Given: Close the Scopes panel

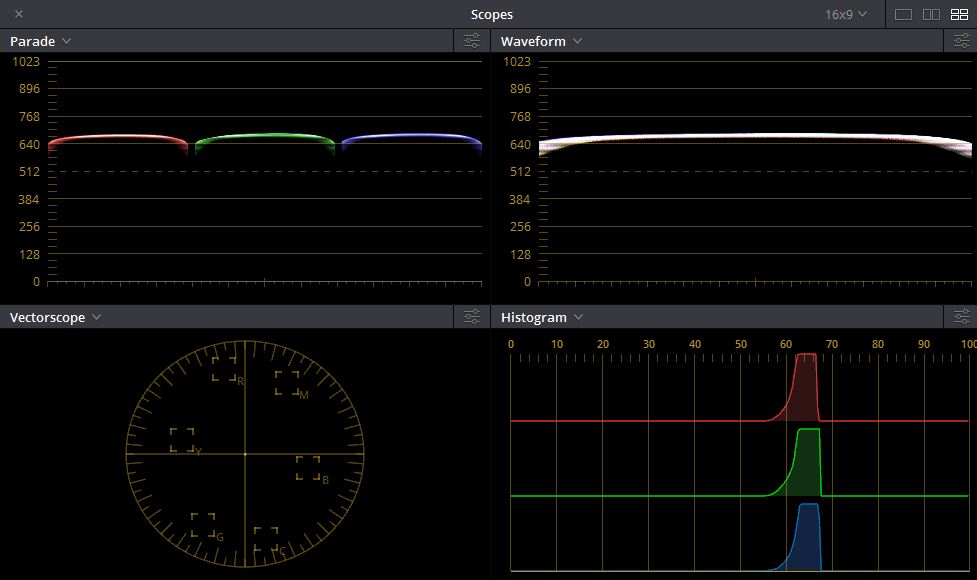Looking at the screenshot, I should [x=19, y=14].
